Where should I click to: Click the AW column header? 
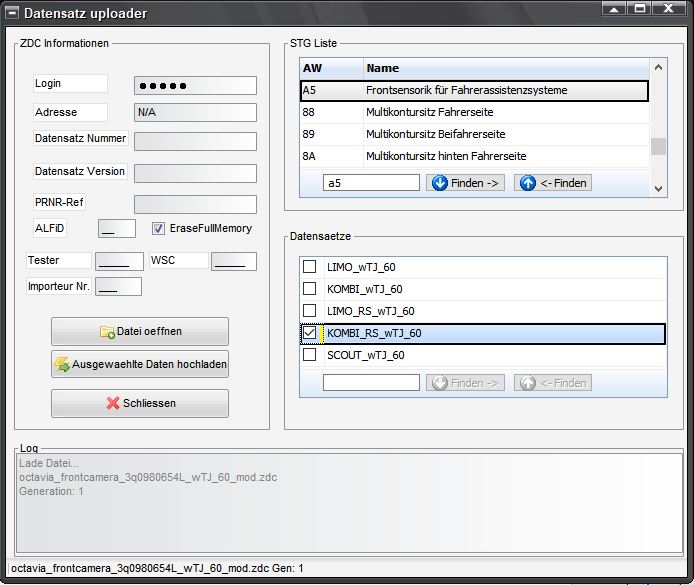coord(330,68)
